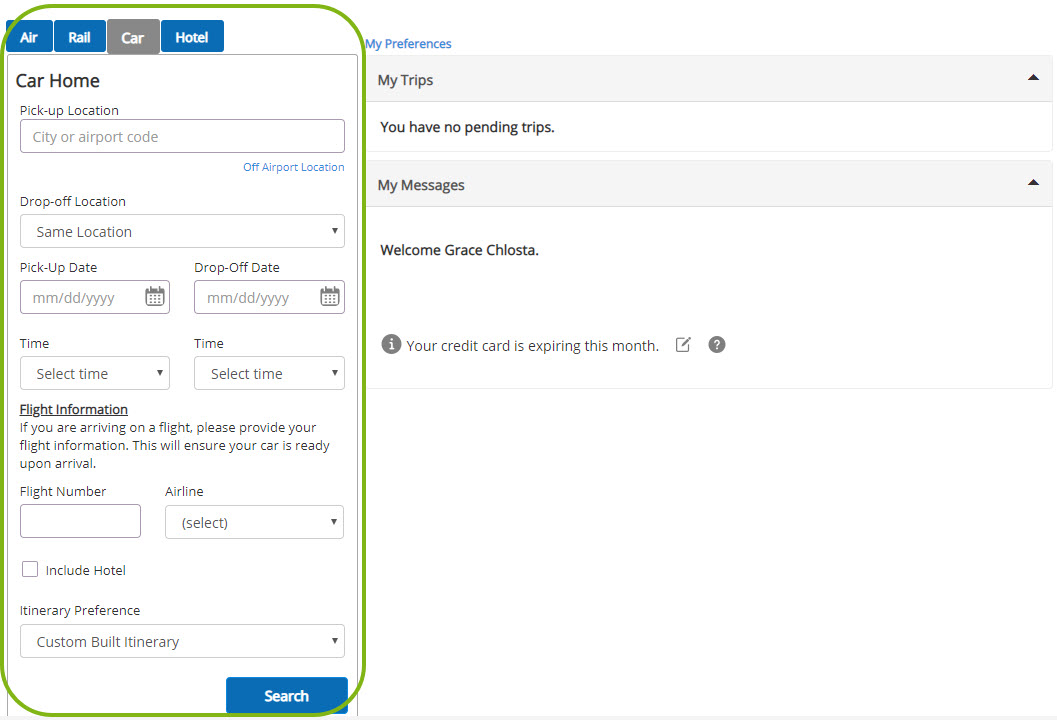Image resolution: width=1057 pixels, height=720 pixels.
Task: Focus the Pick-up Location input field
Action: (x=182, y=136)
